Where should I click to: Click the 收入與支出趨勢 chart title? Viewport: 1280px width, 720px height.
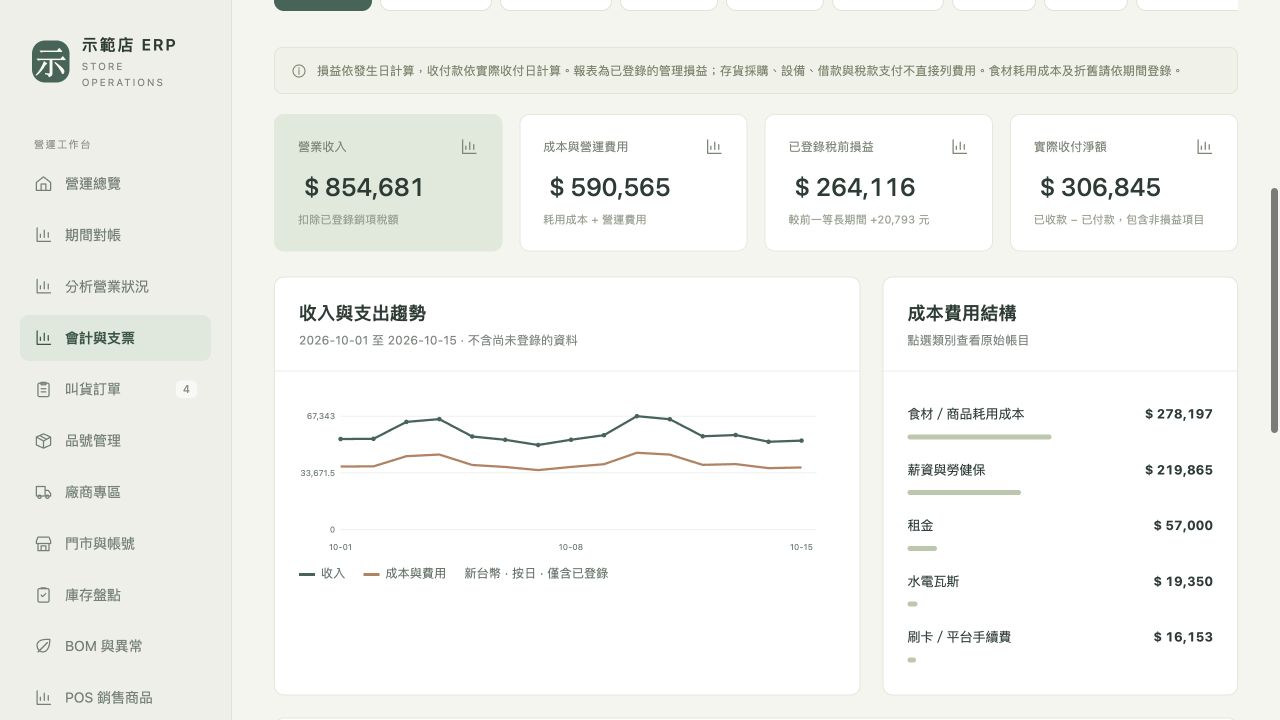point(363,313)
